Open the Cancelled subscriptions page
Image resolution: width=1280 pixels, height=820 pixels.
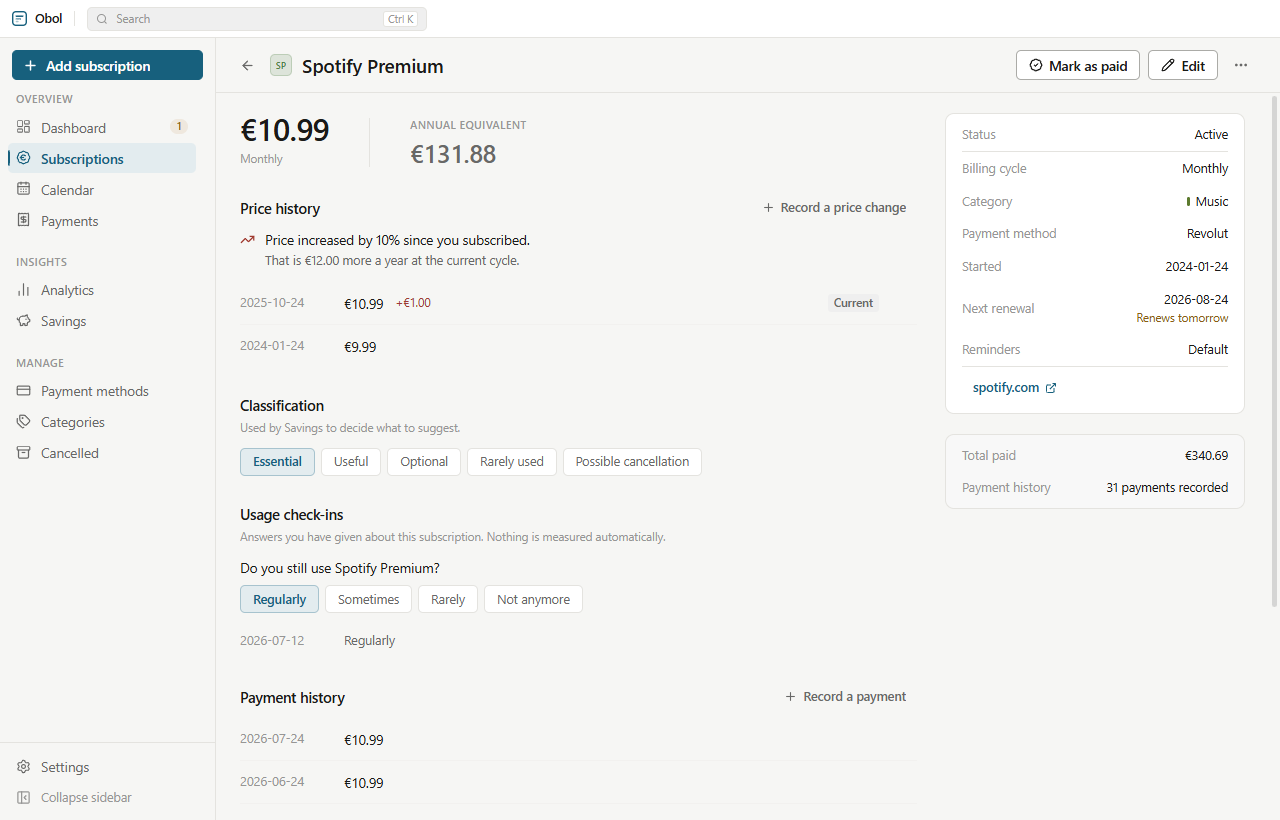coord(102,452)
